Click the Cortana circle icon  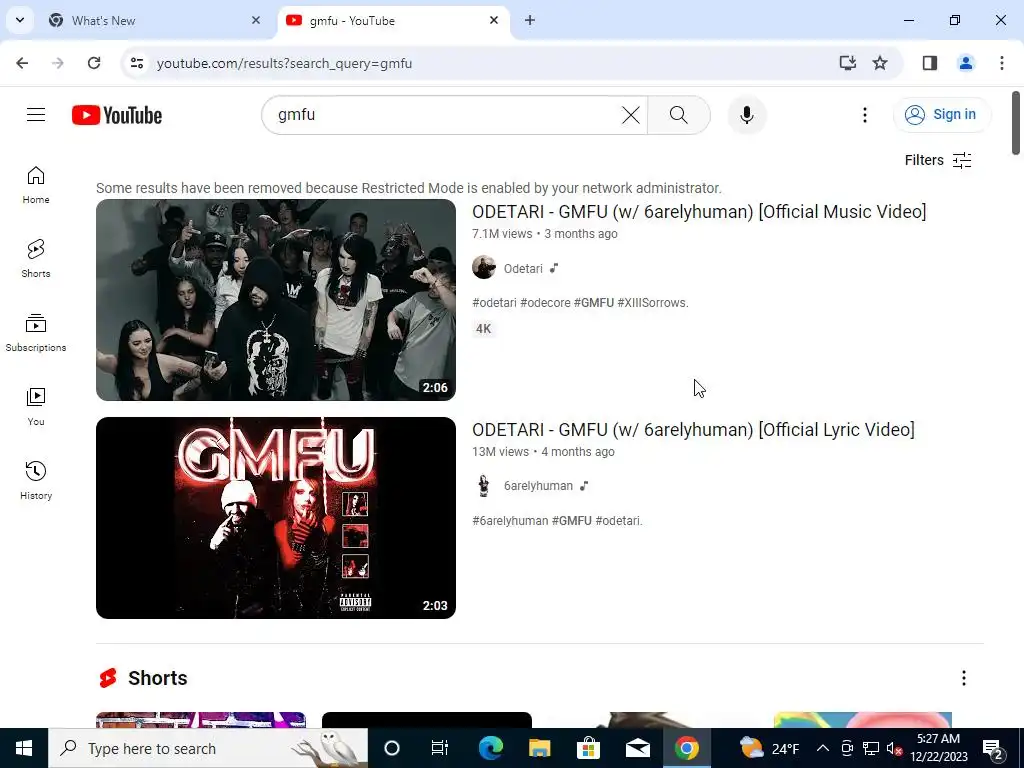392,748
